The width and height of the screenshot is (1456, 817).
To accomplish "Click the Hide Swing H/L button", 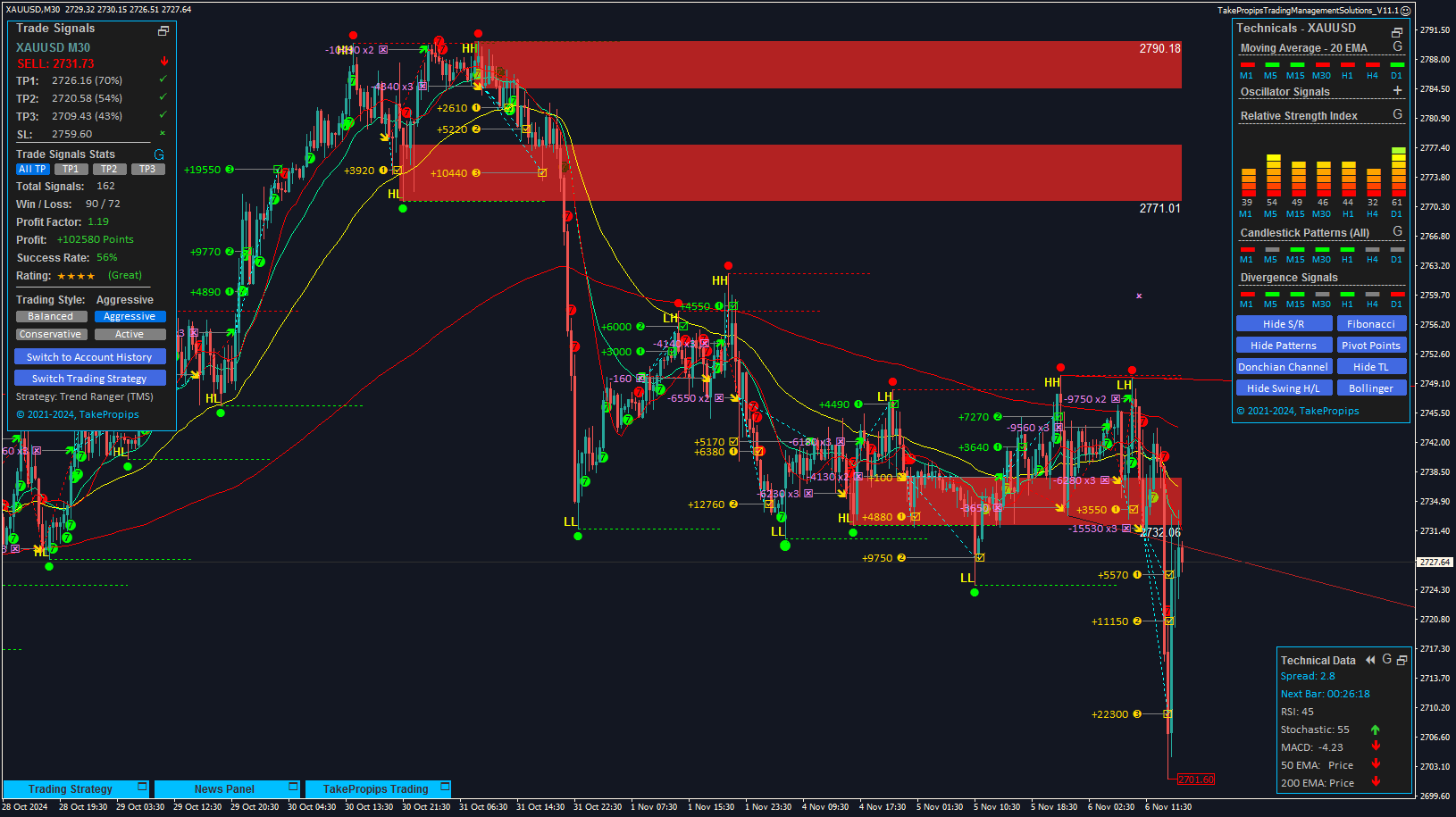I will point(1284,388).
